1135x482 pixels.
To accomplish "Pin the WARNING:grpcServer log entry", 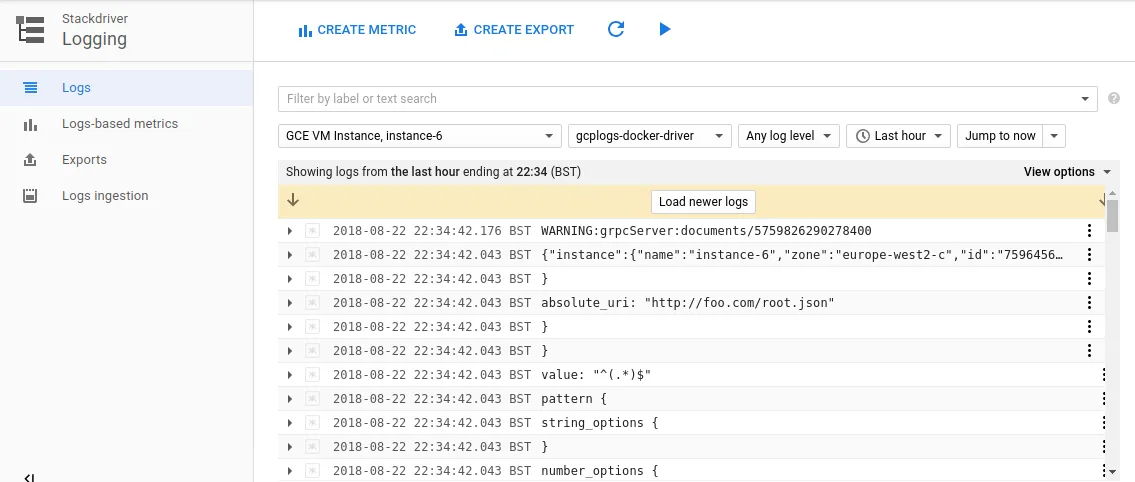I will (312, 231).
